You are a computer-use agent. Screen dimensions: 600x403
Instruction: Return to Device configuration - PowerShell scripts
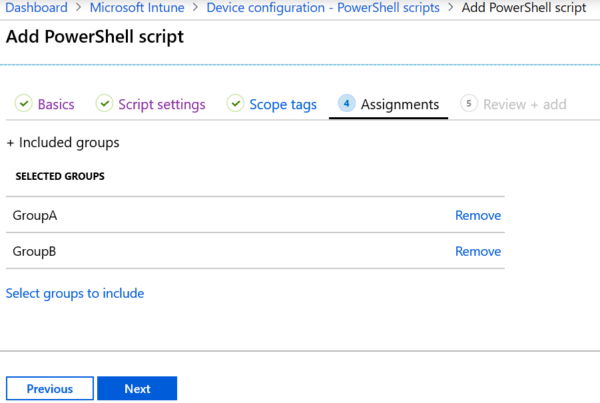(323, 8)
